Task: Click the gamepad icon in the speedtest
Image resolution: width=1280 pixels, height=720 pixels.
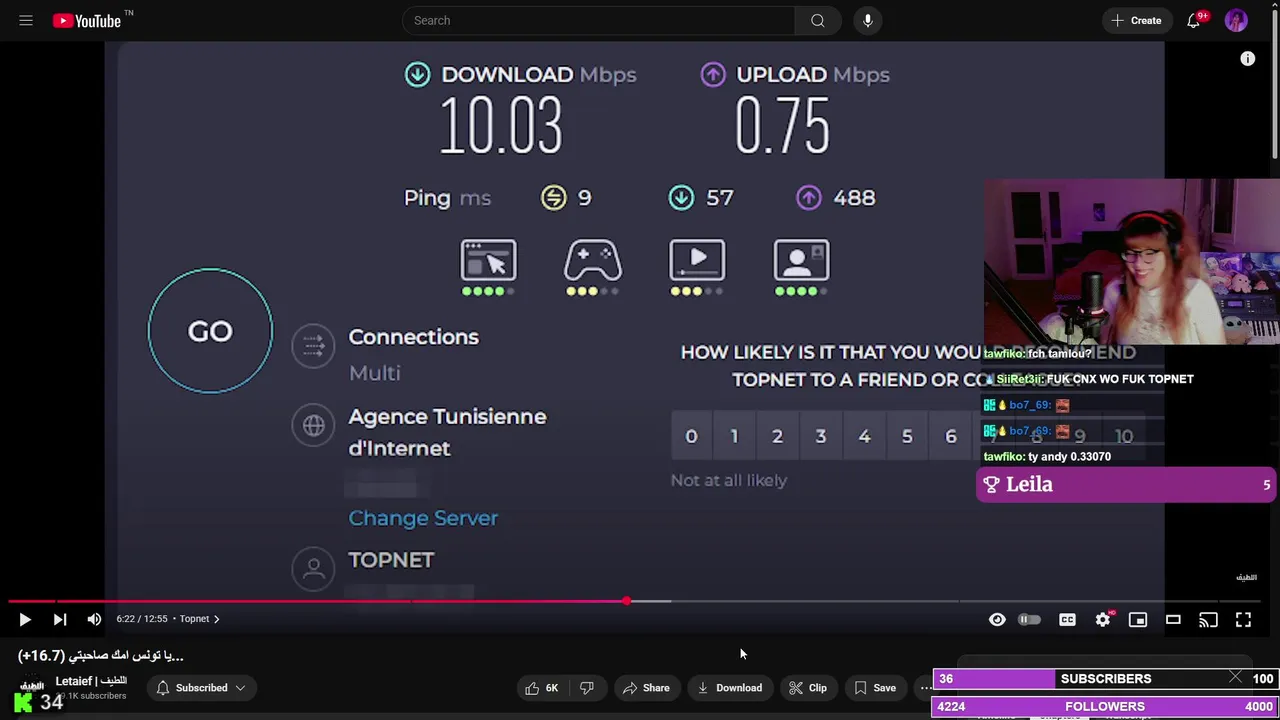Action: [593, 261]
